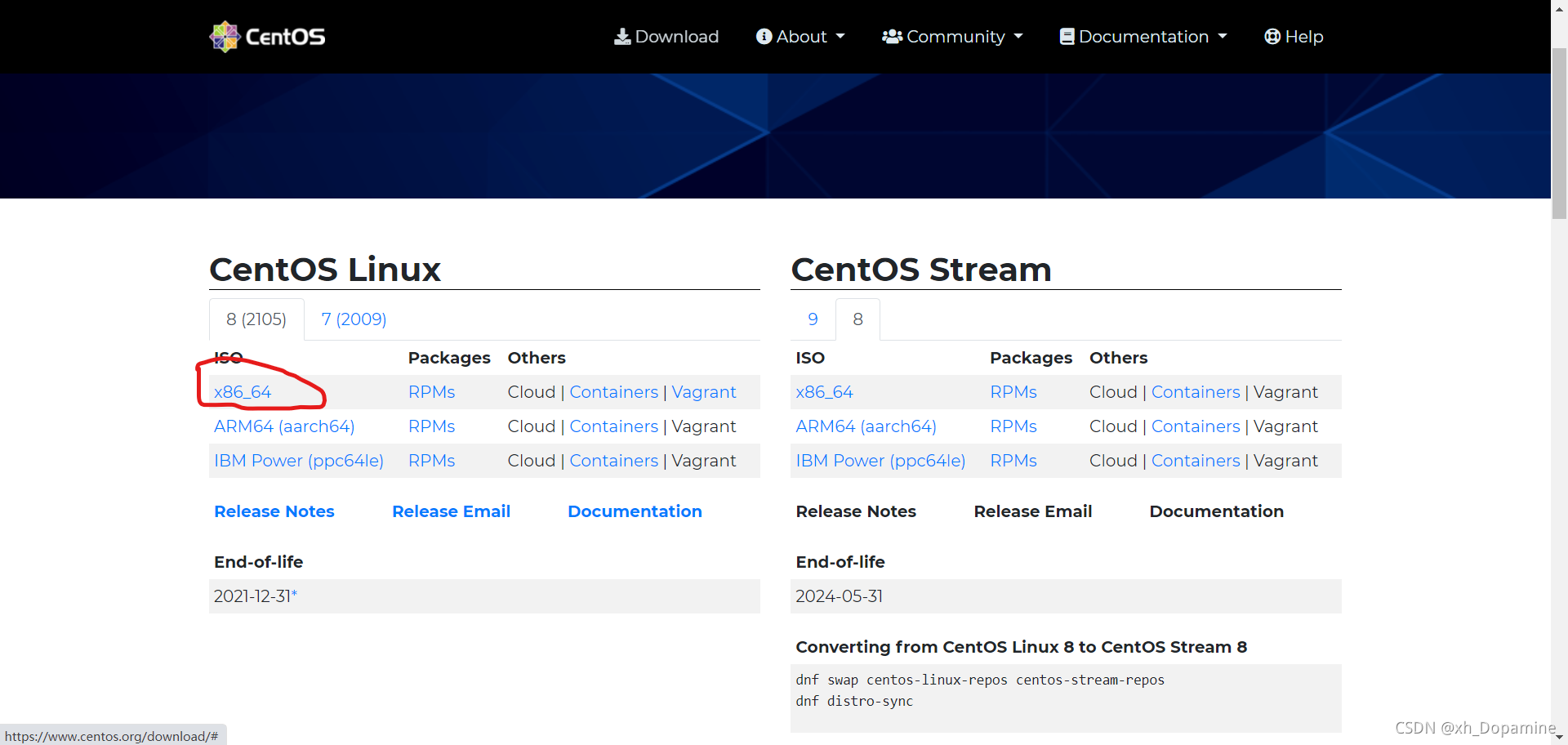Open Containers for CentOS Linux IBM Power
The image size is (1568, 745).
[614, 461]
